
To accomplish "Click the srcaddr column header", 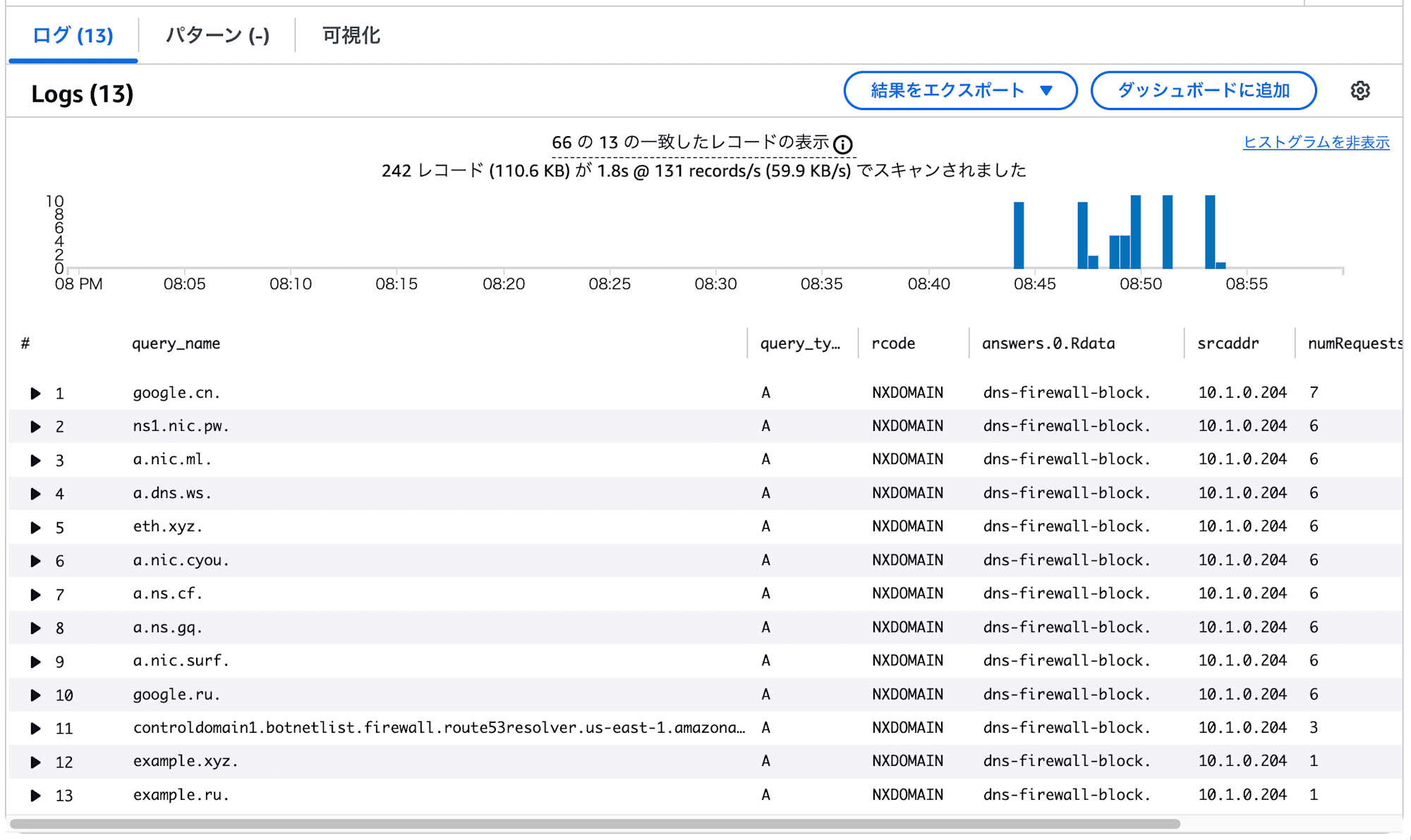I will tap(1228, 343).
